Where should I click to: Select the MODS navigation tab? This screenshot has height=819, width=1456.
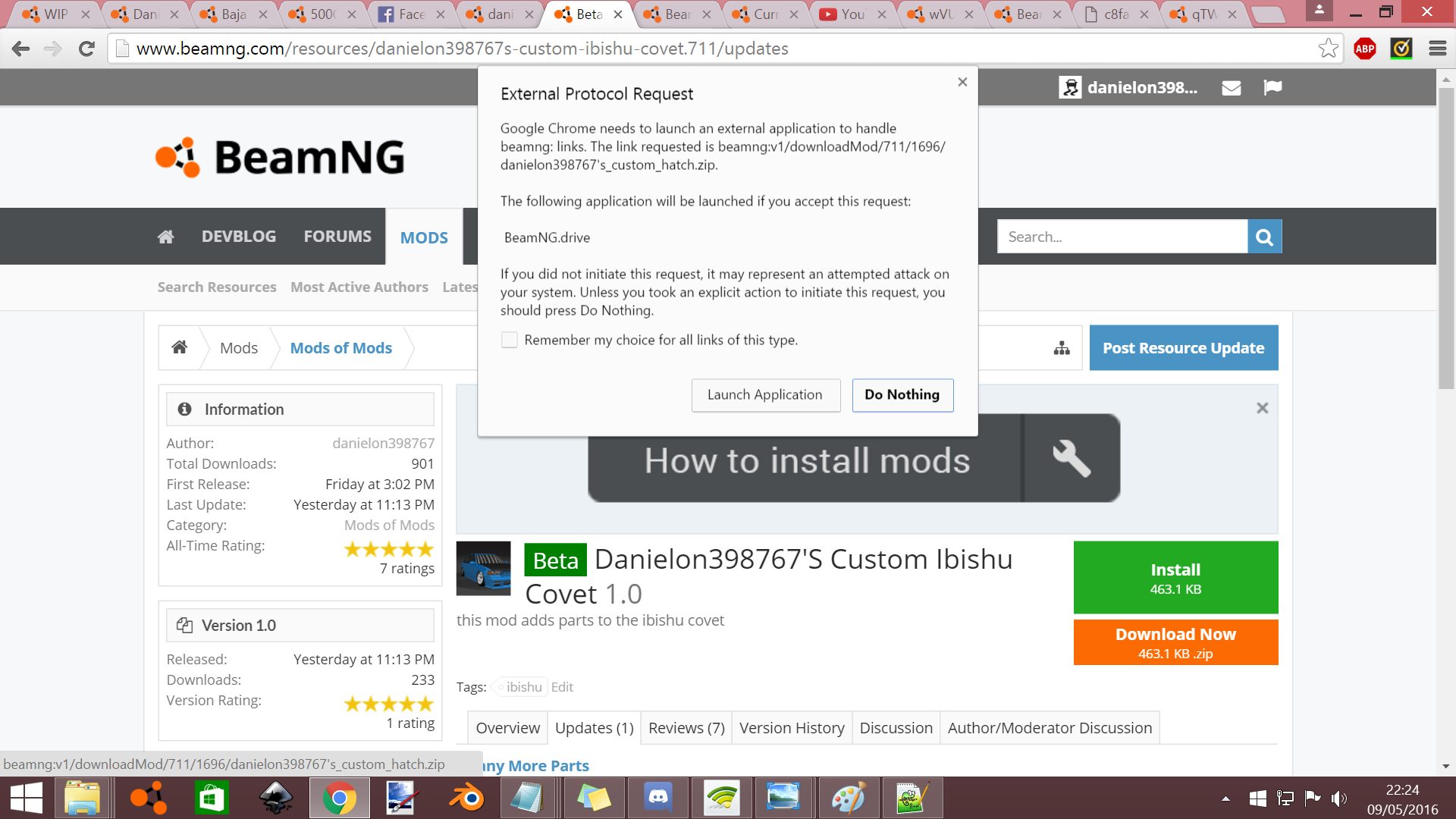tap(424, 237)
